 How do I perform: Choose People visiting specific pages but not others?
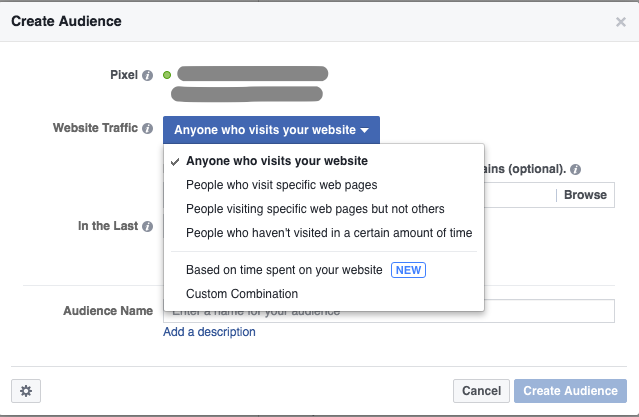[324, 209]
